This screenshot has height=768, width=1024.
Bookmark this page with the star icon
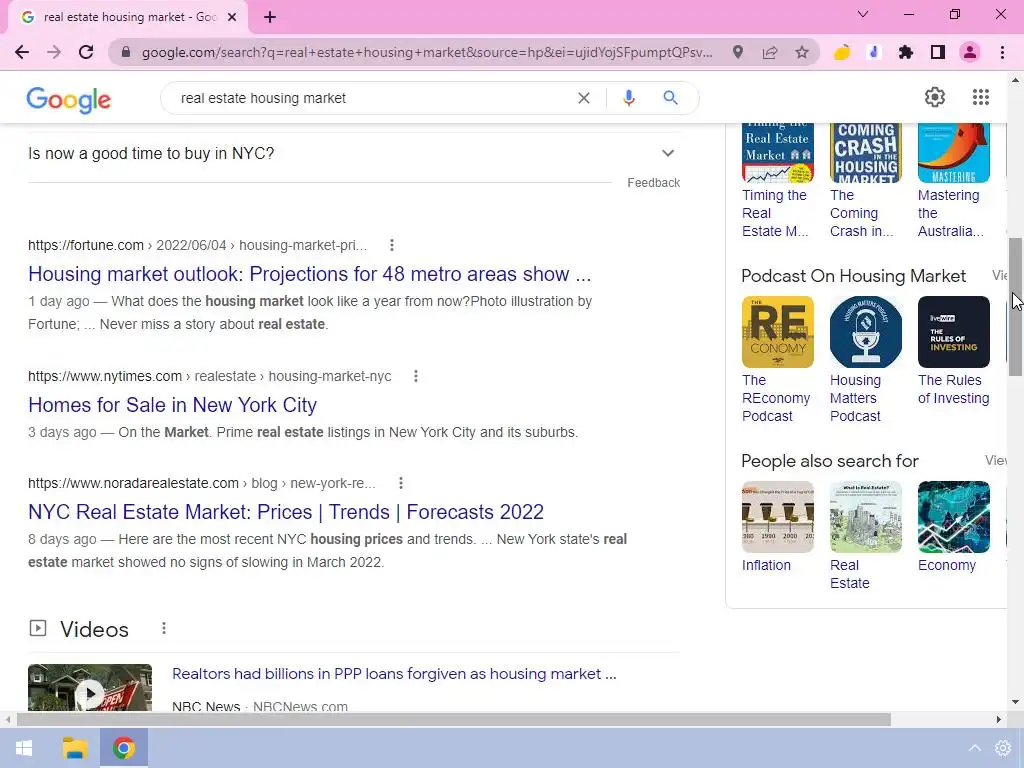pos(802,52)
